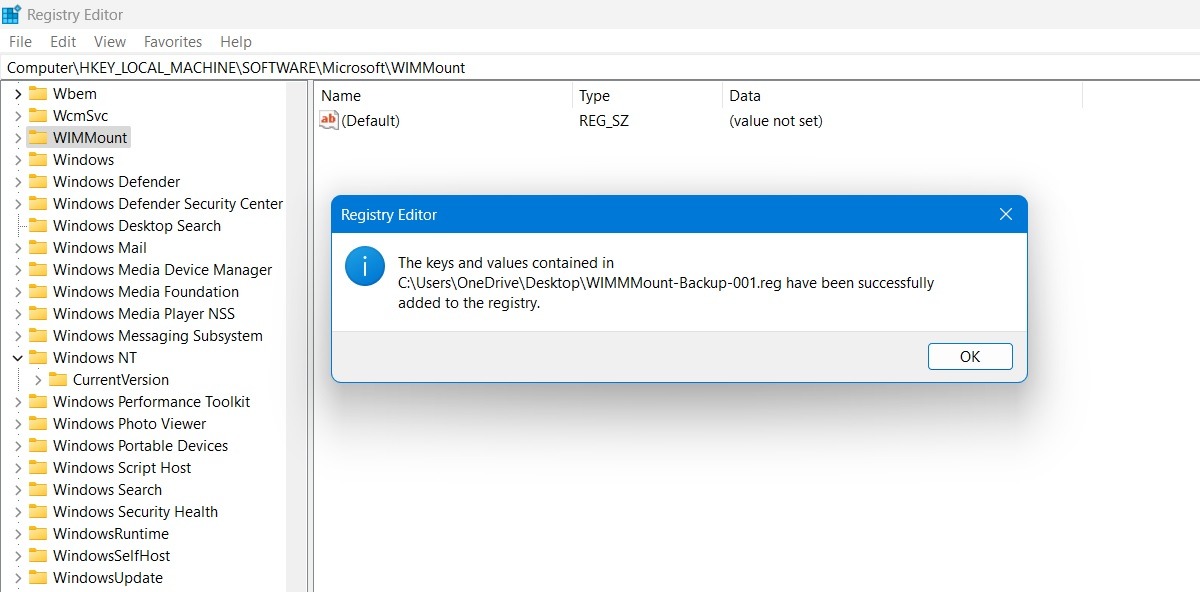Expand the Windows Search tree node

(18, 489)
